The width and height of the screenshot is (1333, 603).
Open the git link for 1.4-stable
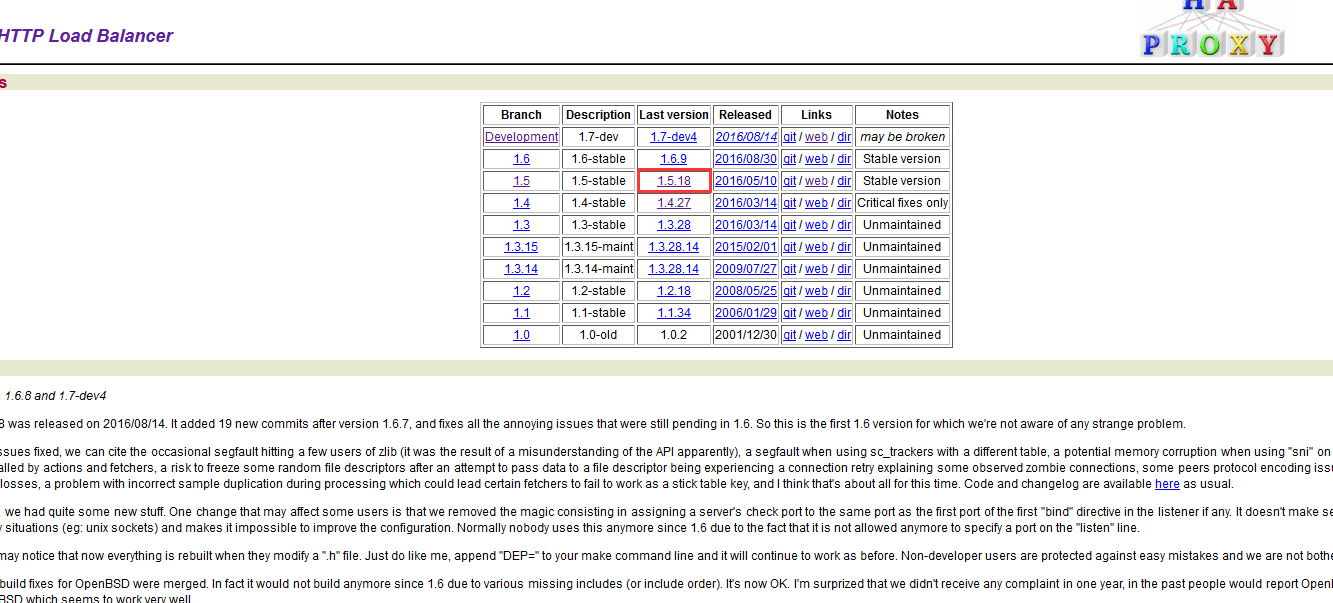click(789, 203)
